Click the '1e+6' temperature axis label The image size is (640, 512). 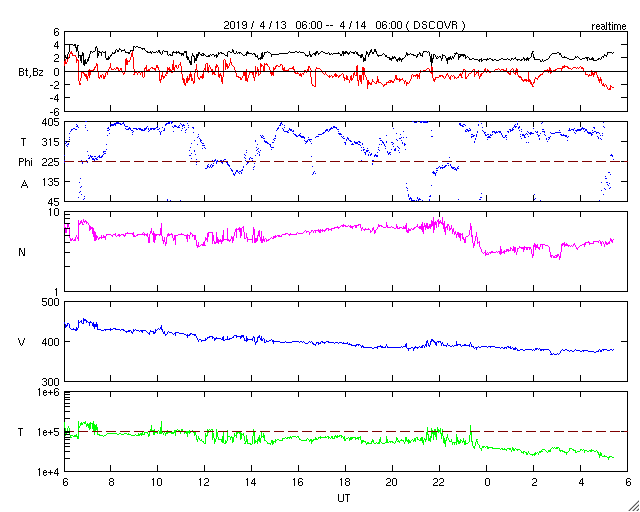[49, 392]
